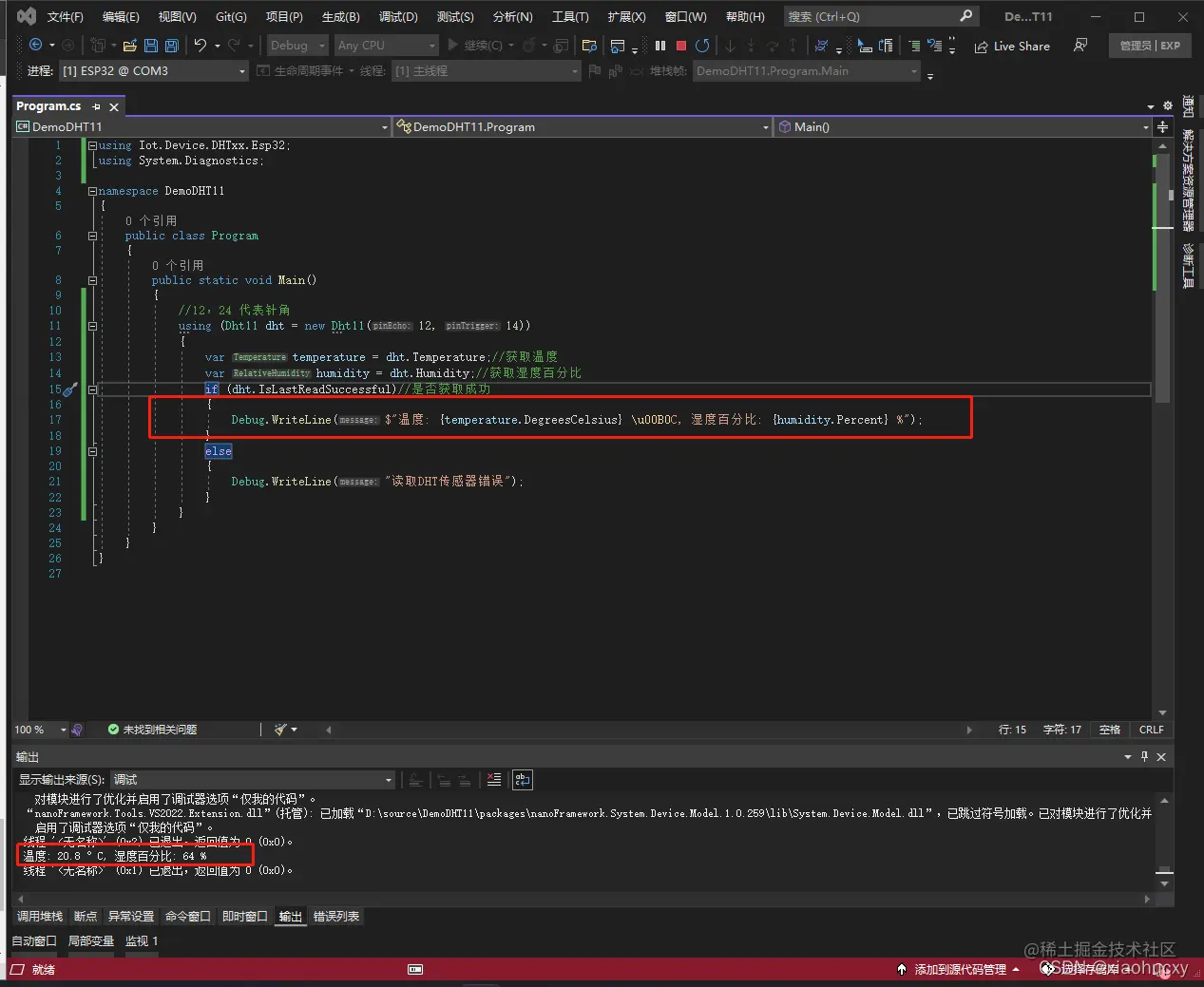Click the split editor icon beside Main()
The image size is (1204, 987).
pos(1162,126)
